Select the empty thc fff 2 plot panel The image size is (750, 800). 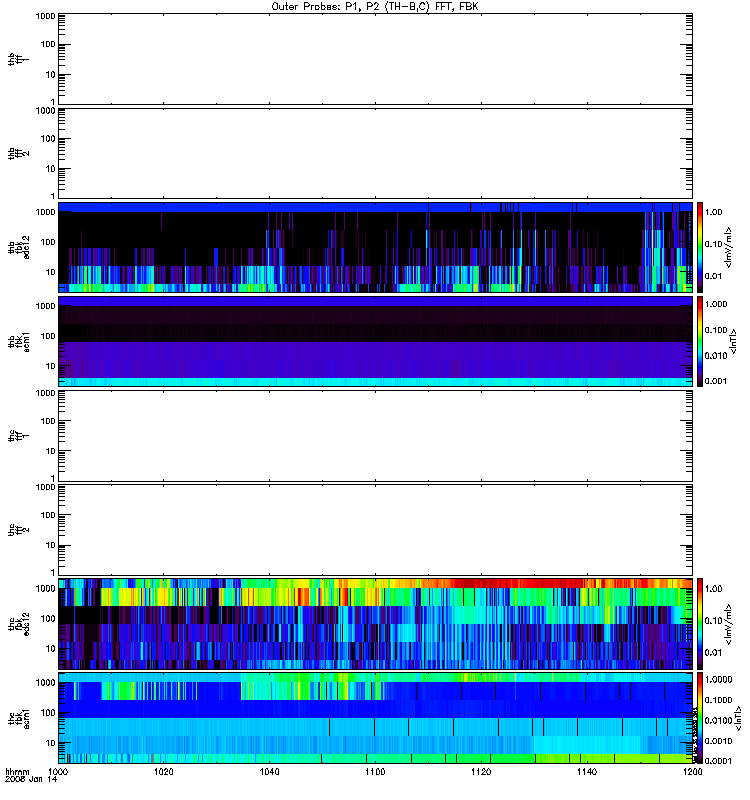tap(375, 530)
